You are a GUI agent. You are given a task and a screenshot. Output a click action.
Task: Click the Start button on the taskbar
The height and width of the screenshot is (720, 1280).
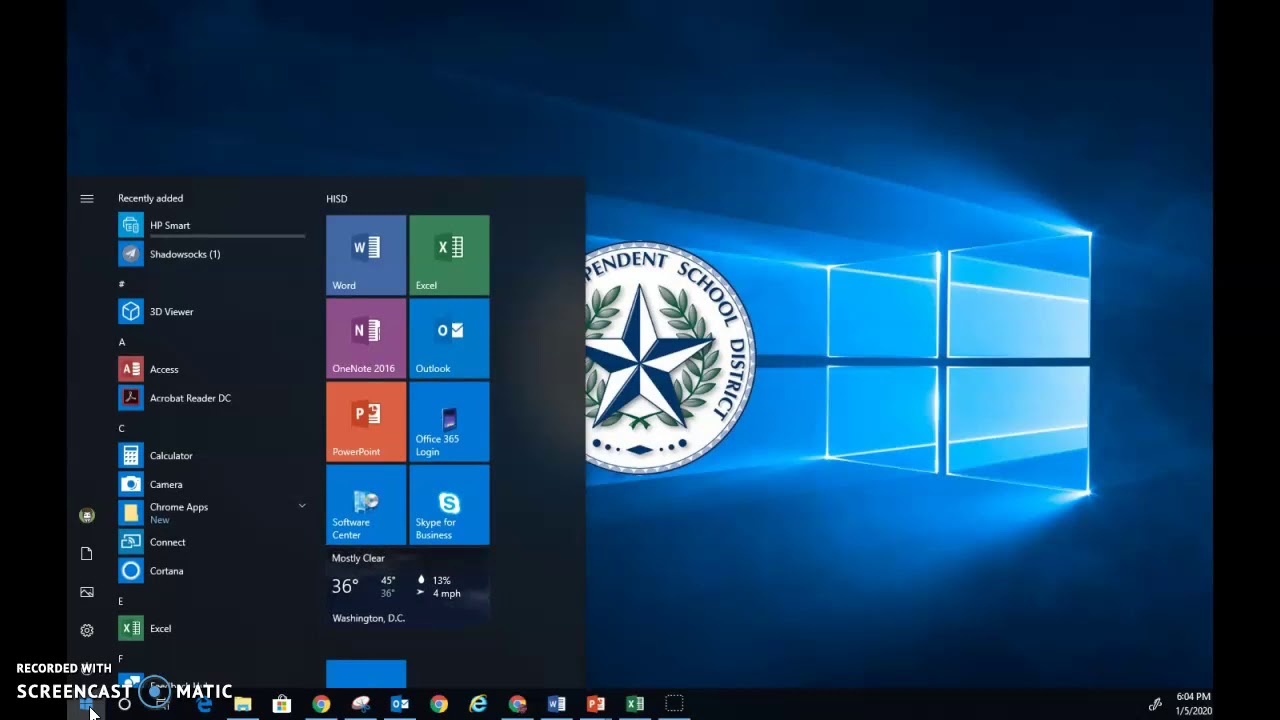tap(86, 705)
